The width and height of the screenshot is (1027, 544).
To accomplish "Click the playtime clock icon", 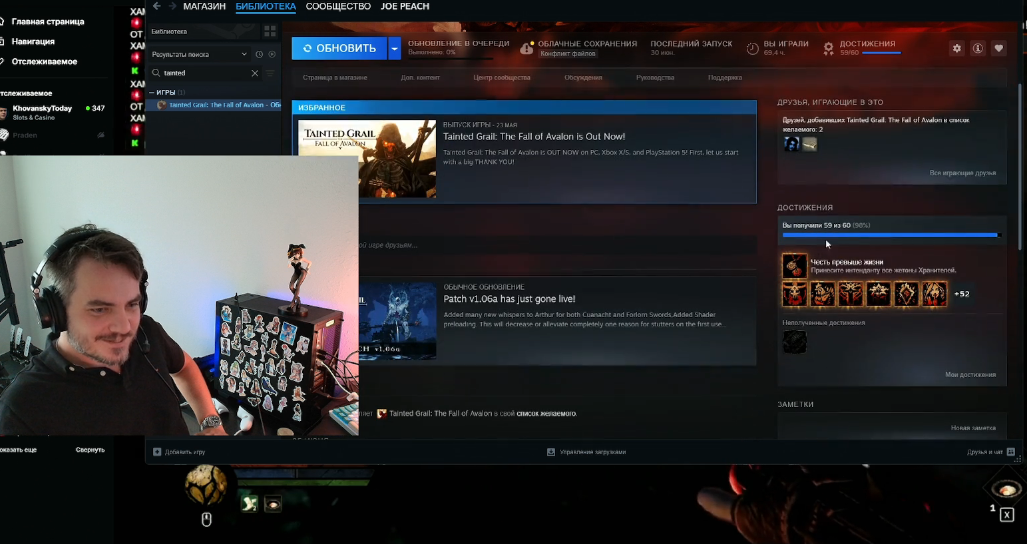I will coord(753,48).
